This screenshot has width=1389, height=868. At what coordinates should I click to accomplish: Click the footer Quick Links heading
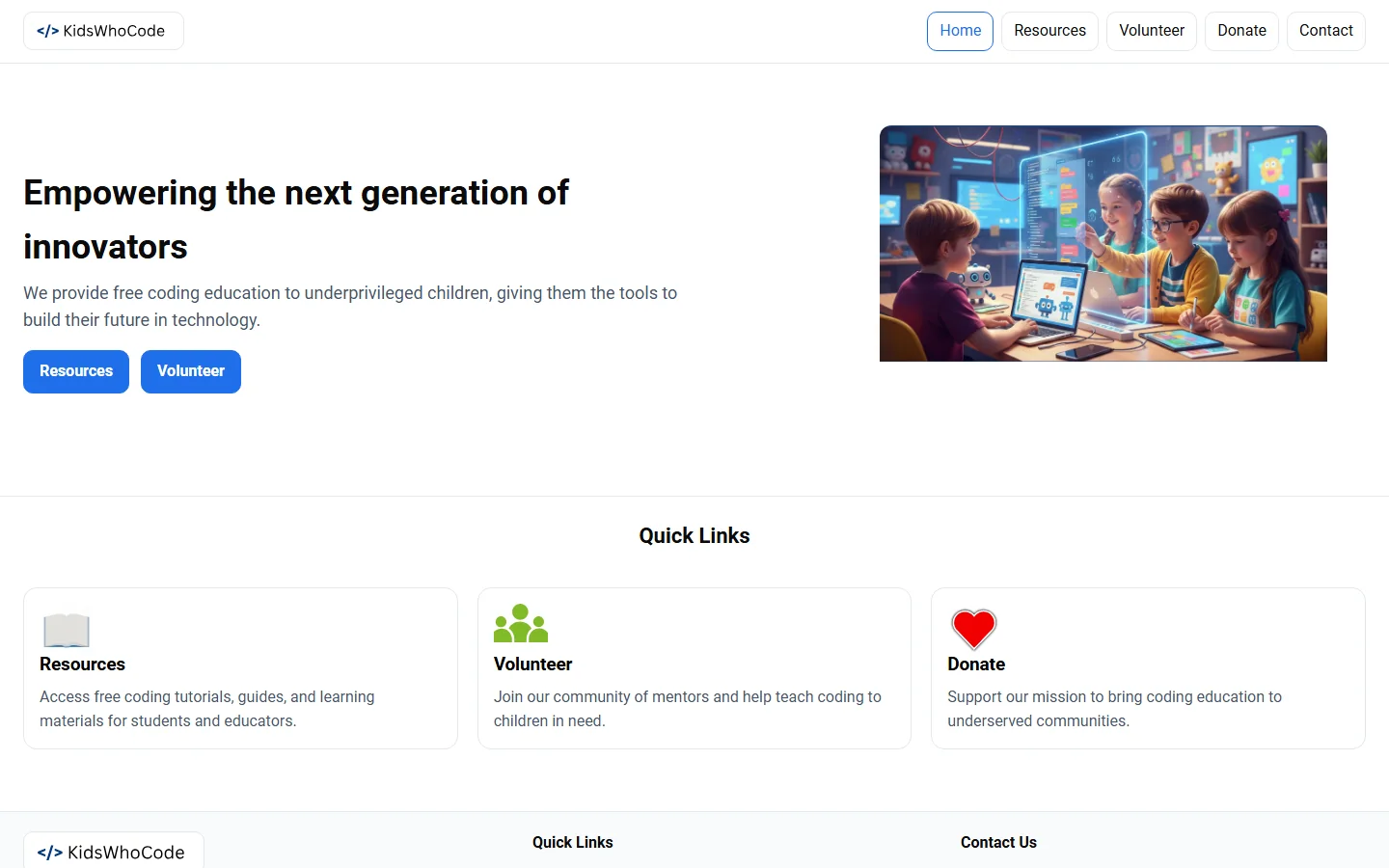coord(573,842)
